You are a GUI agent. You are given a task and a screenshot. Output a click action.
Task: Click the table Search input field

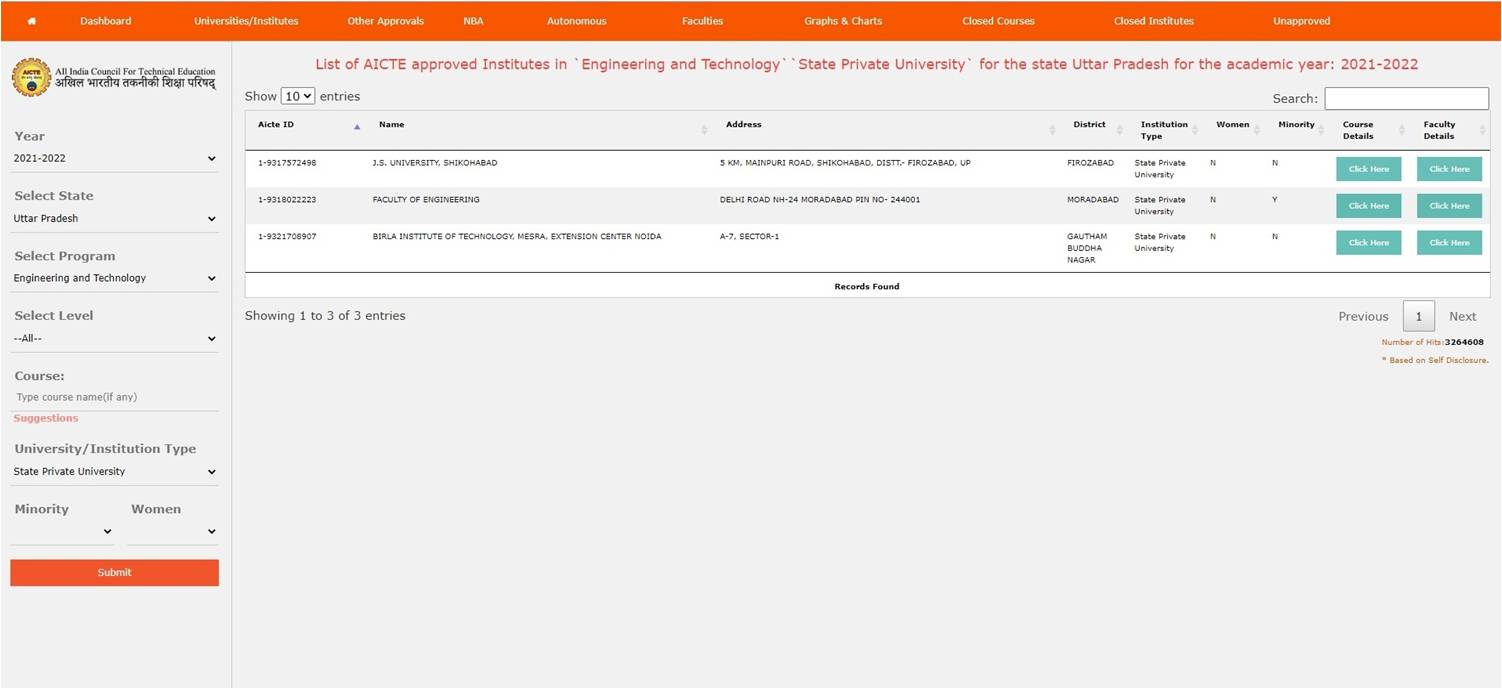1406,98
